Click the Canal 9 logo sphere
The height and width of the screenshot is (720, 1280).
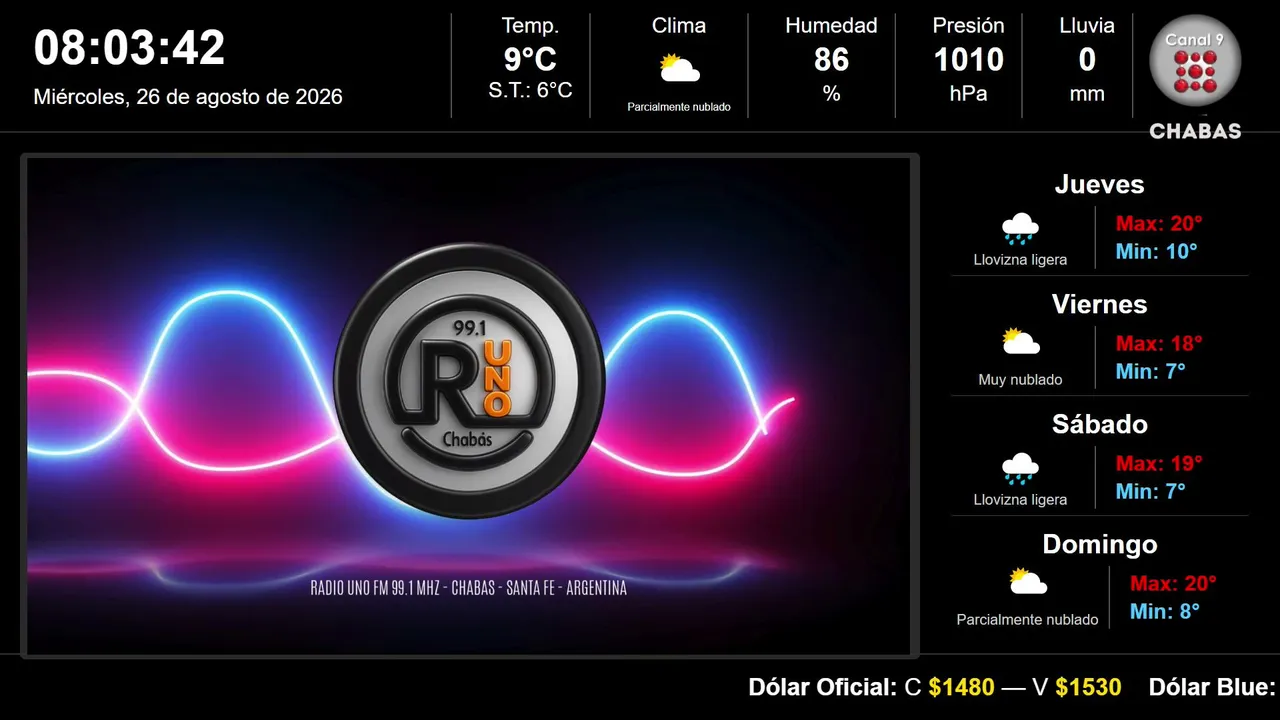click(1195, 61)
